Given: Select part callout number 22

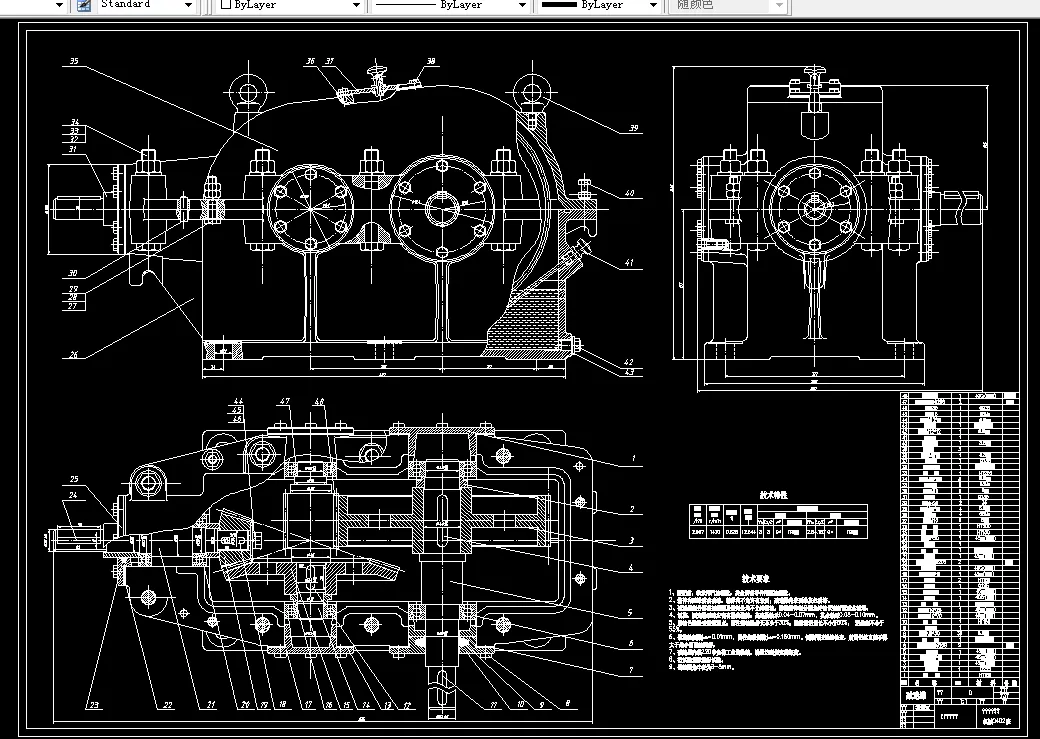Looking at the screenshot, I should click(x=168, y=705).
